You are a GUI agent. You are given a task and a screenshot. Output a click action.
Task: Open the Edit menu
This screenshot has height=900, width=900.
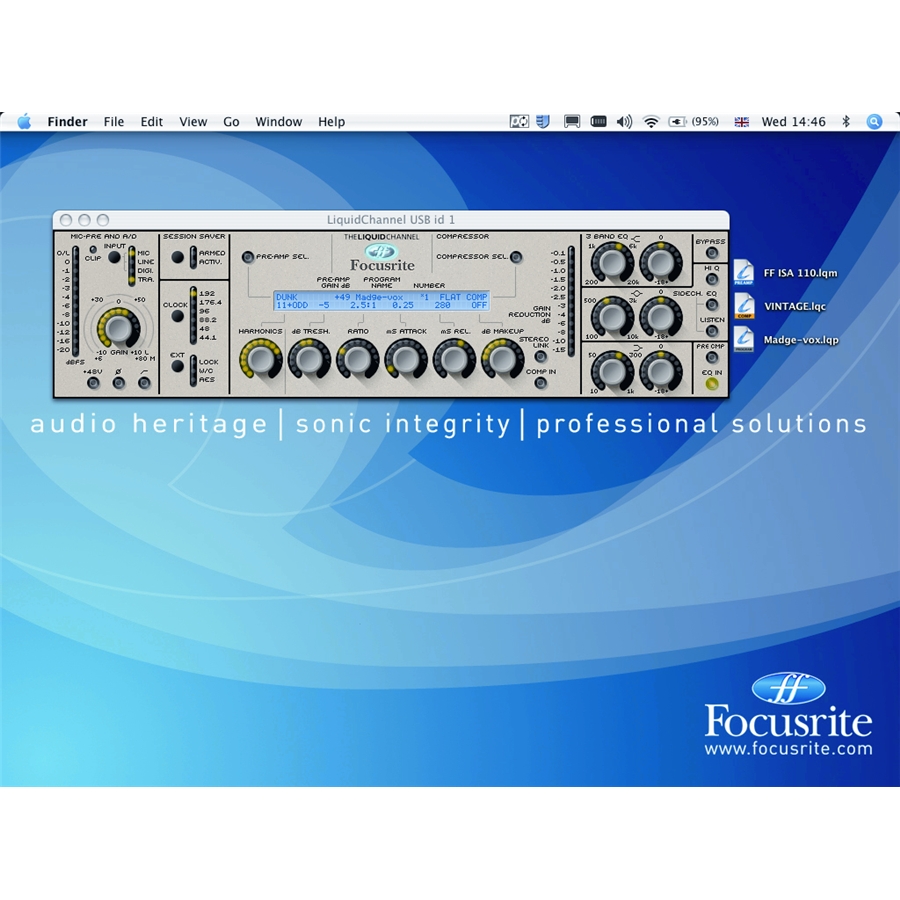point(152,122)
